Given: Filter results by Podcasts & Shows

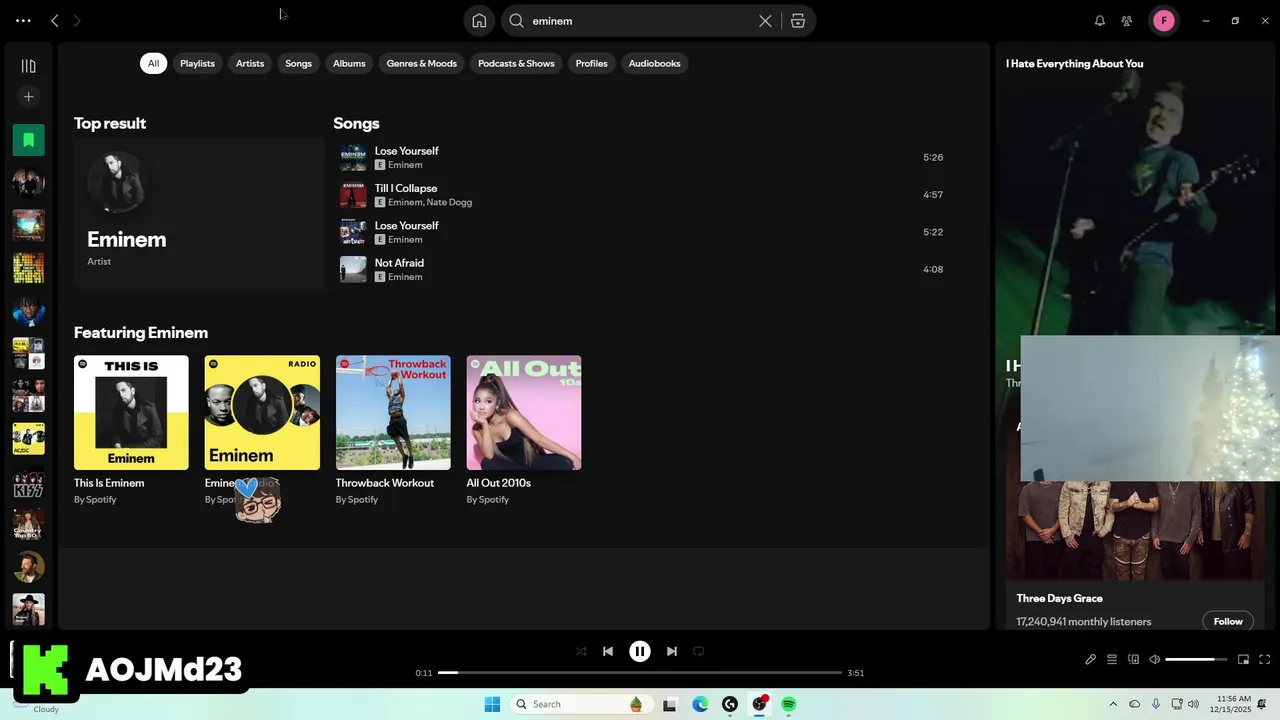Looking at the screenshot, I should [516, 63].
